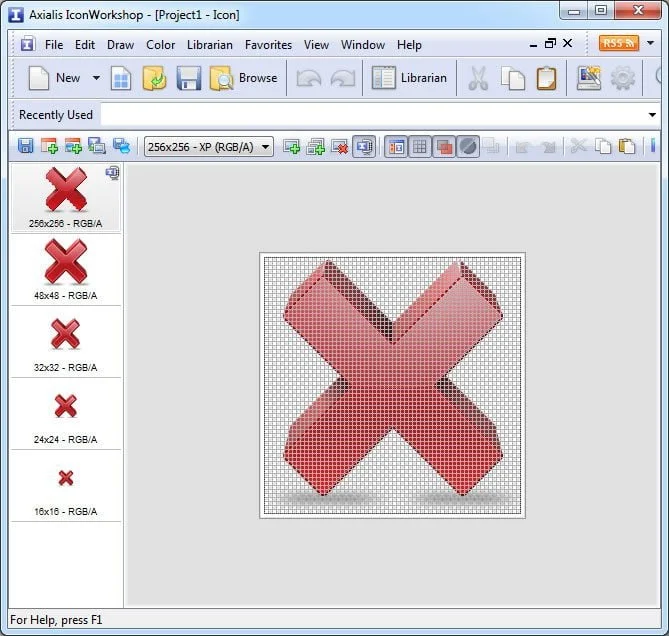This screenshot has height=636, width=669.
Task: Open the Librarian toolbar button
Action: point(409,78)
